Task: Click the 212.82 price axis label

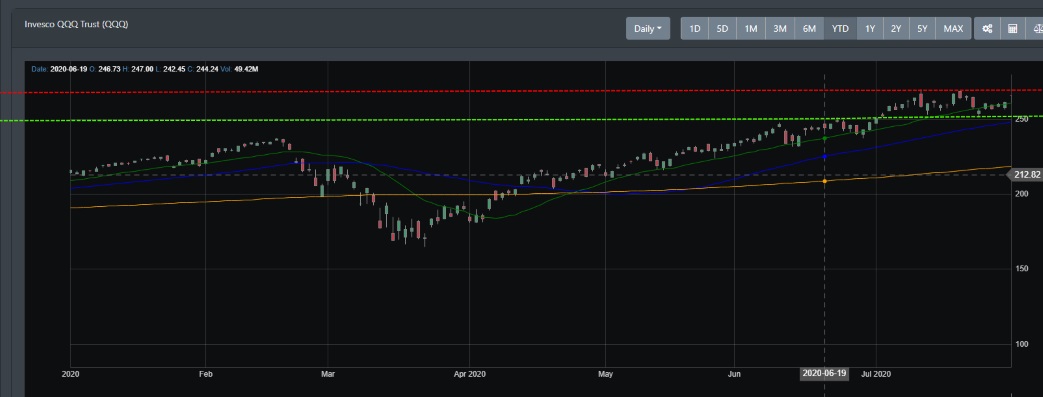Action: 1027,175
